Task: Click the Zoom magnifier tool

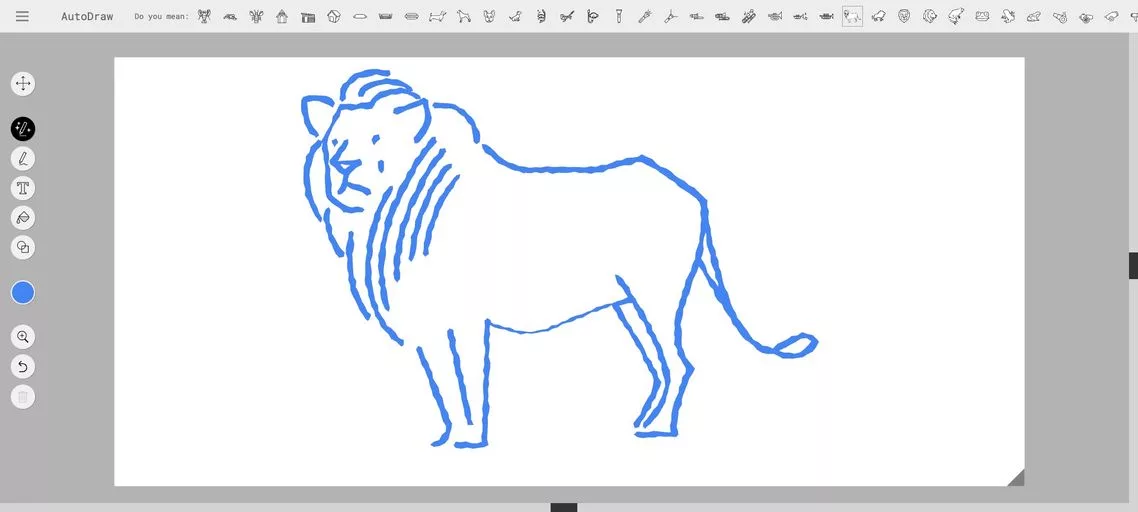Action: coord(23,337)
